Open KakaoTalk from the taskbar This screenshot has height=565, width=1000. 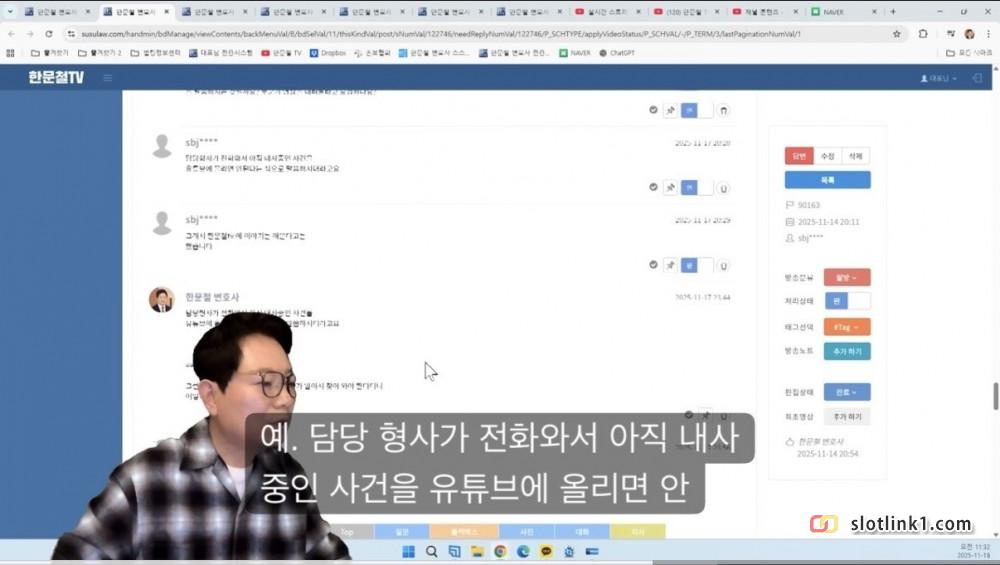click(x=546, y=552)
